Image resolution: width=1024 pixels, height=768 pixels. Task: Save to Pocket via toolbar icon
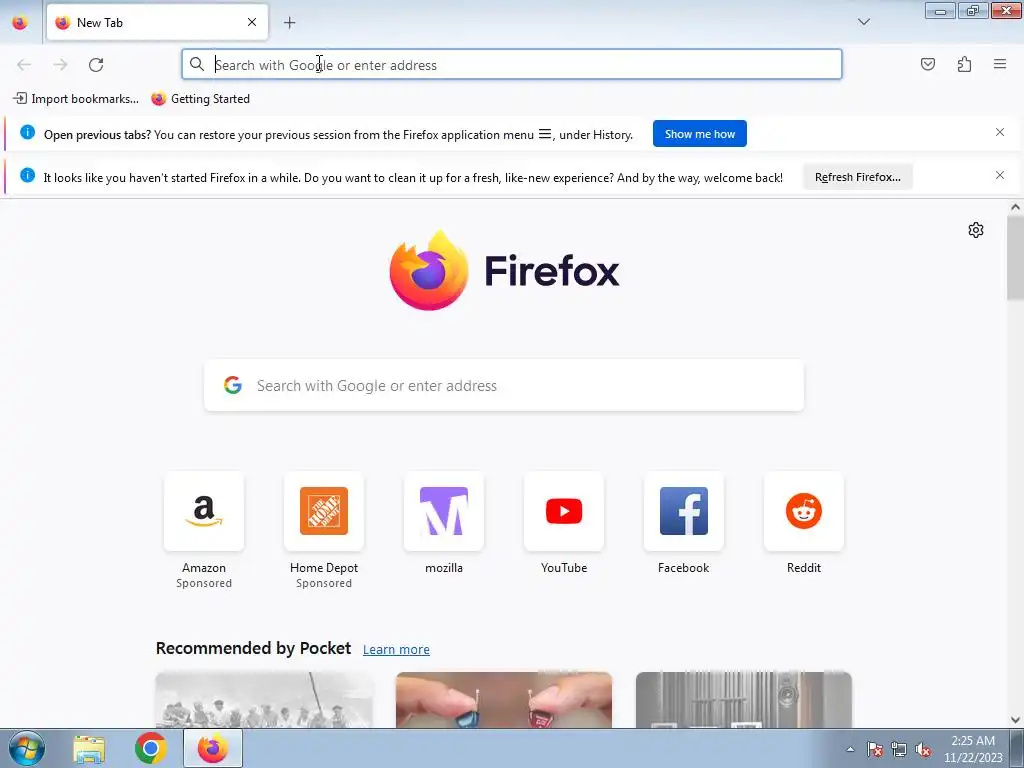928,64
